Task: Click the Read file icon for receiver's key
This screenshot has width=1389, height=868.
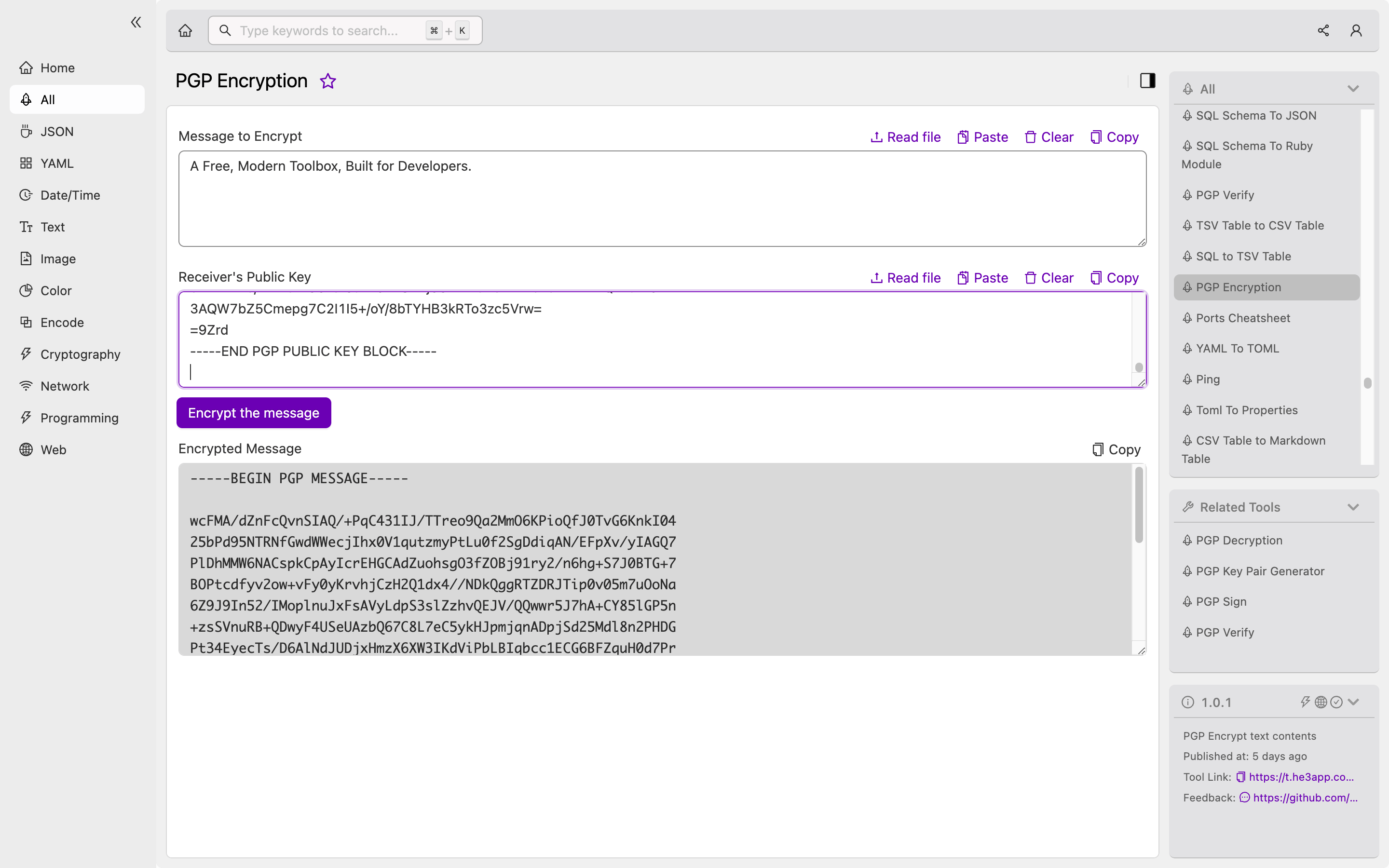Action: 877,277
